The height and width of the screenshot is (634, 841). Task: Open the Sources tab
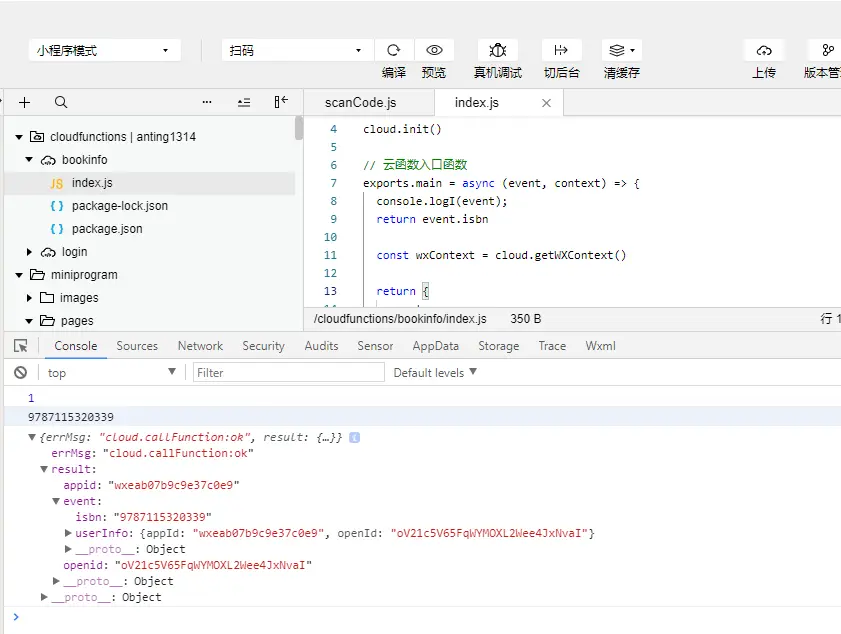pyautogui.click(x=137, y=346)
